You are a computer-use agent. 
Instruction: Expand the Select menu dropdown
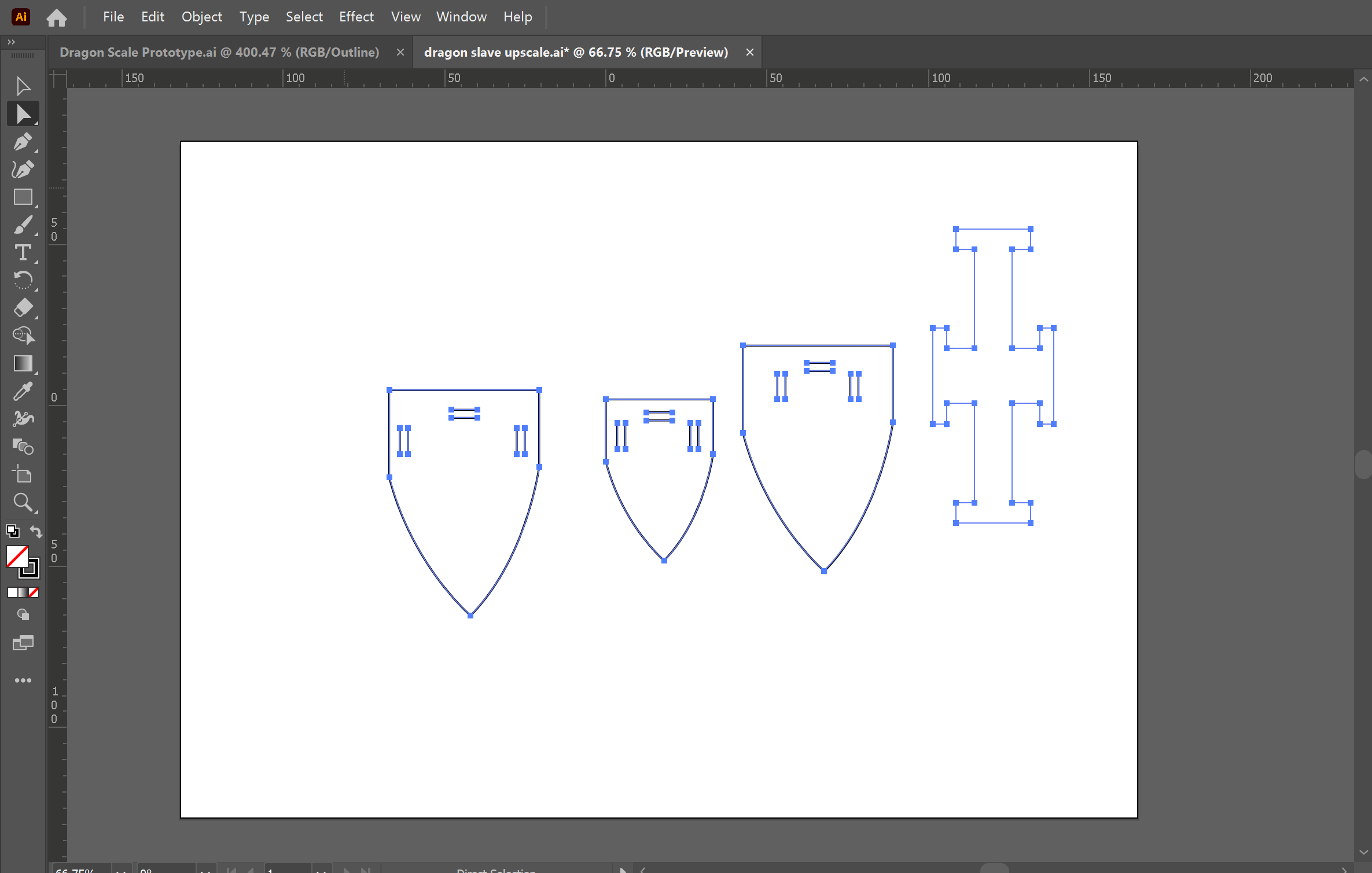302,16
